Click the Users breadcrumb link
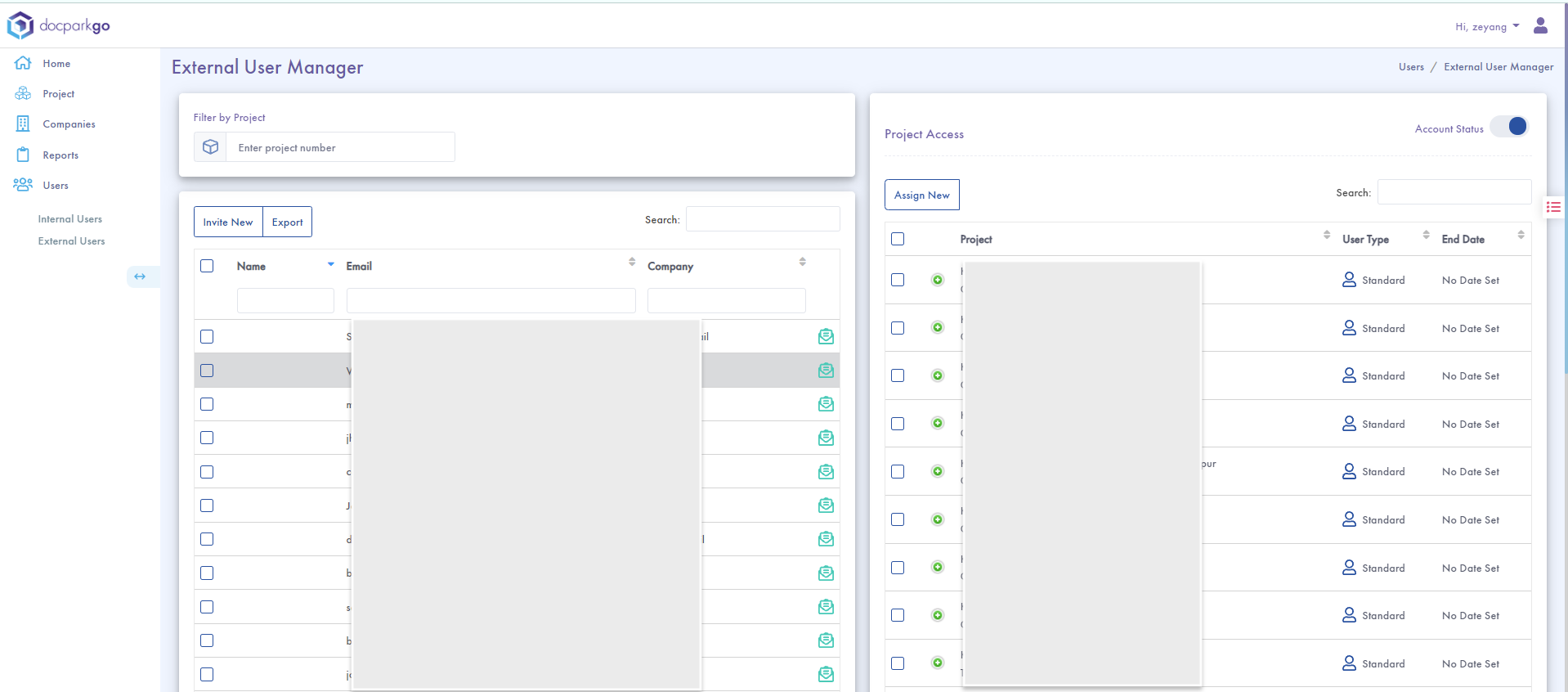This screenshot has width=1568, height=692. (1410, 67)
